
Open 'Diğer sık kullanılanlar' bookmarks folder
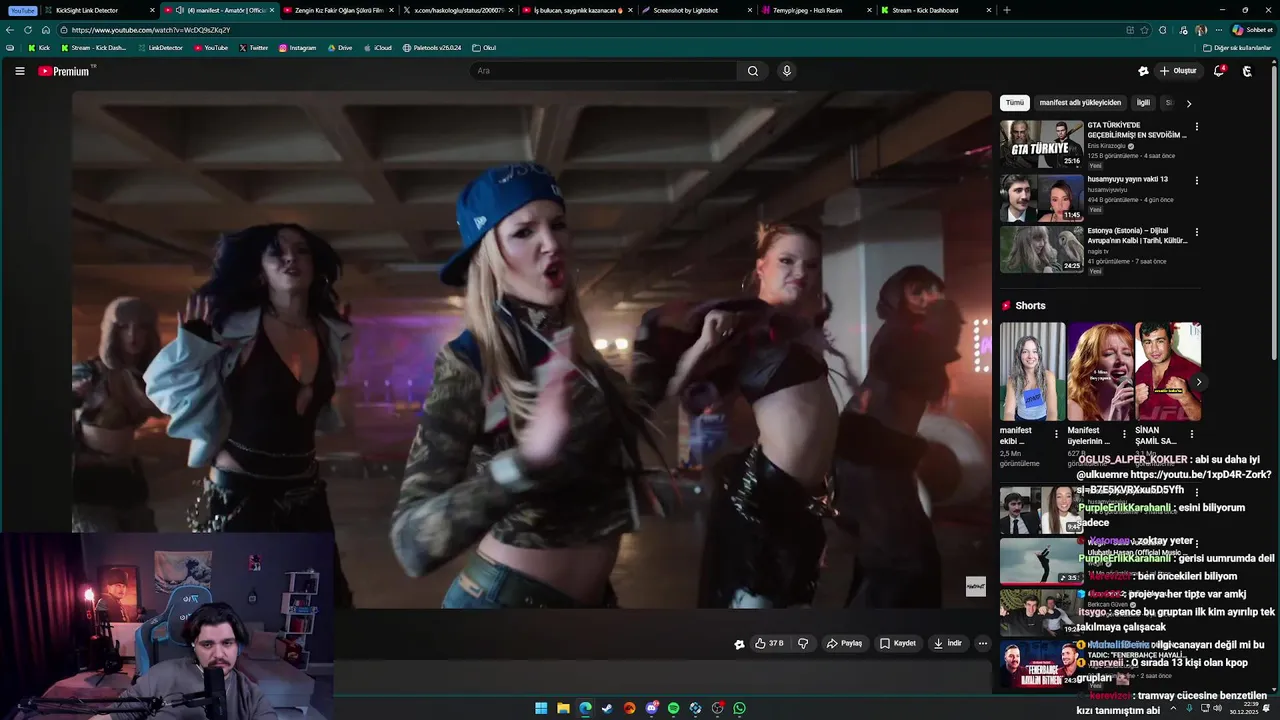(x=1237, y=48)
